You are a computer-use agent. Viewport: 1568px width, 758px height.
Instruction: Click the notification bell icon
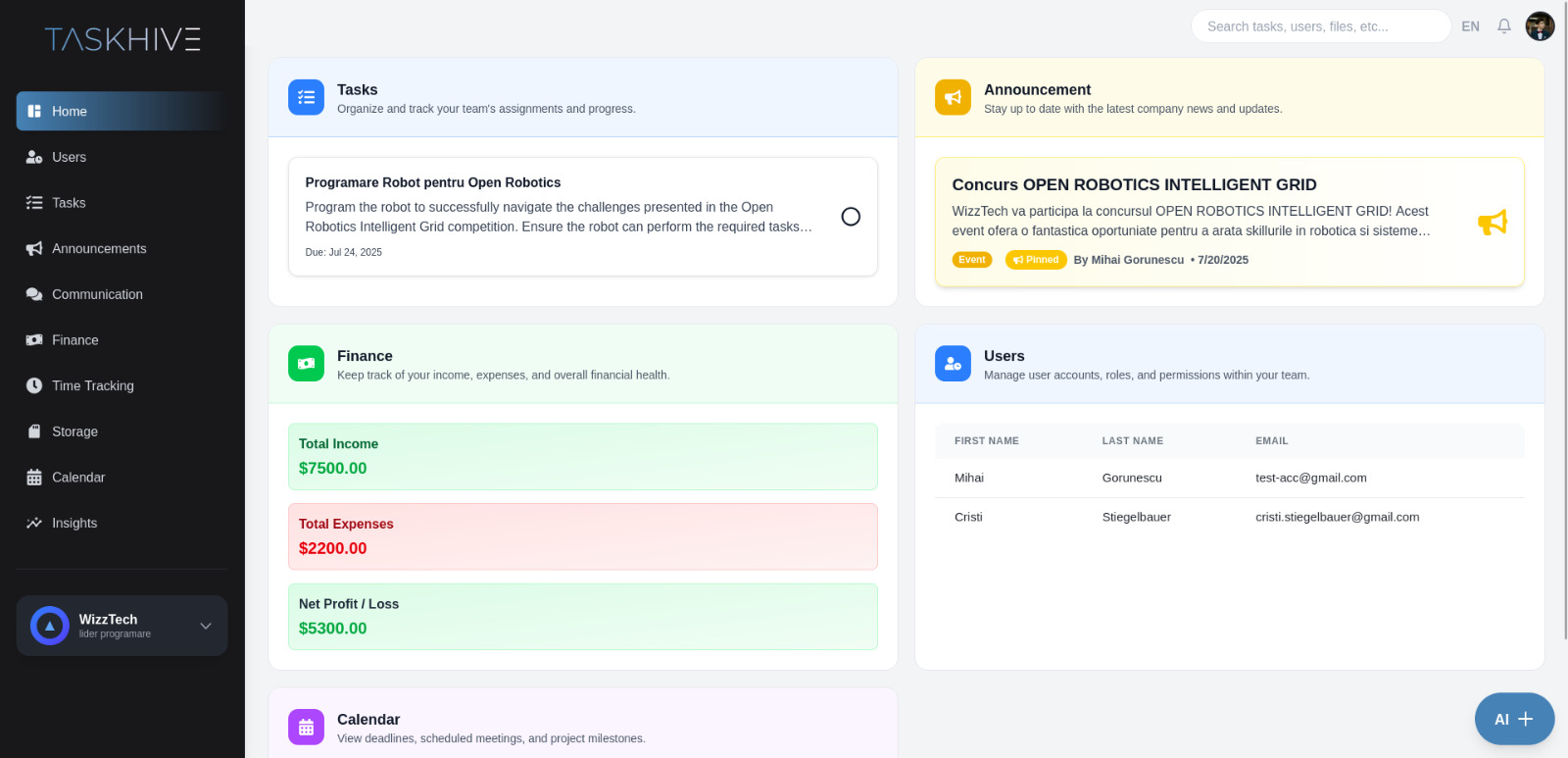(x=1503, y=26)
